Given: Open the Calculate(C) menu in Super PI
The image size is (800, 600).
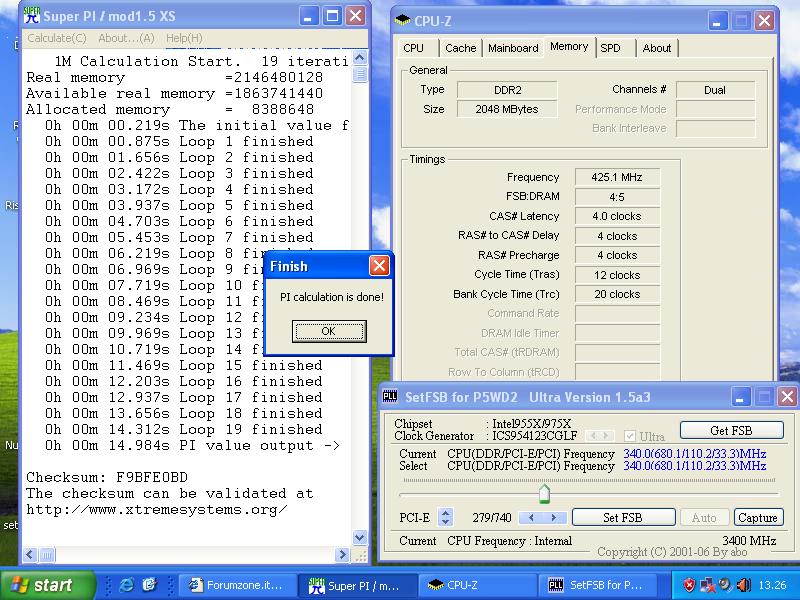Looking at the screenshot, I should pos(57,38).
